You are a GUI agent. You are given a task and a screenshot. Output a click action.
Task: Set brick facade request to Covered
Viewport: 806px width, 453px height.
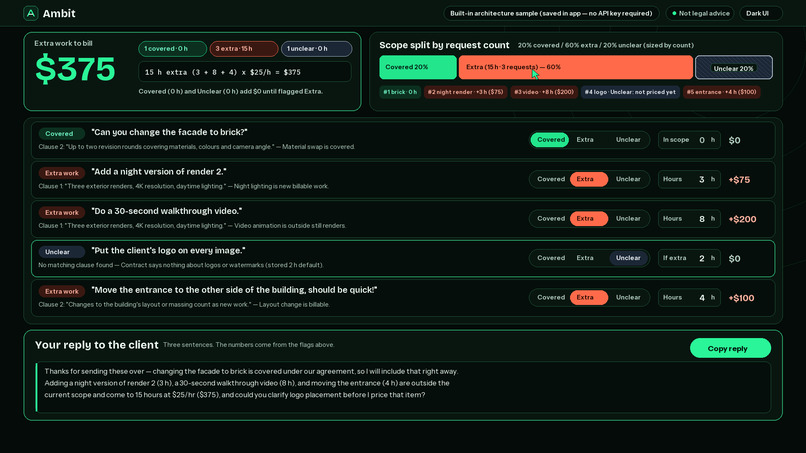point(550,140)
